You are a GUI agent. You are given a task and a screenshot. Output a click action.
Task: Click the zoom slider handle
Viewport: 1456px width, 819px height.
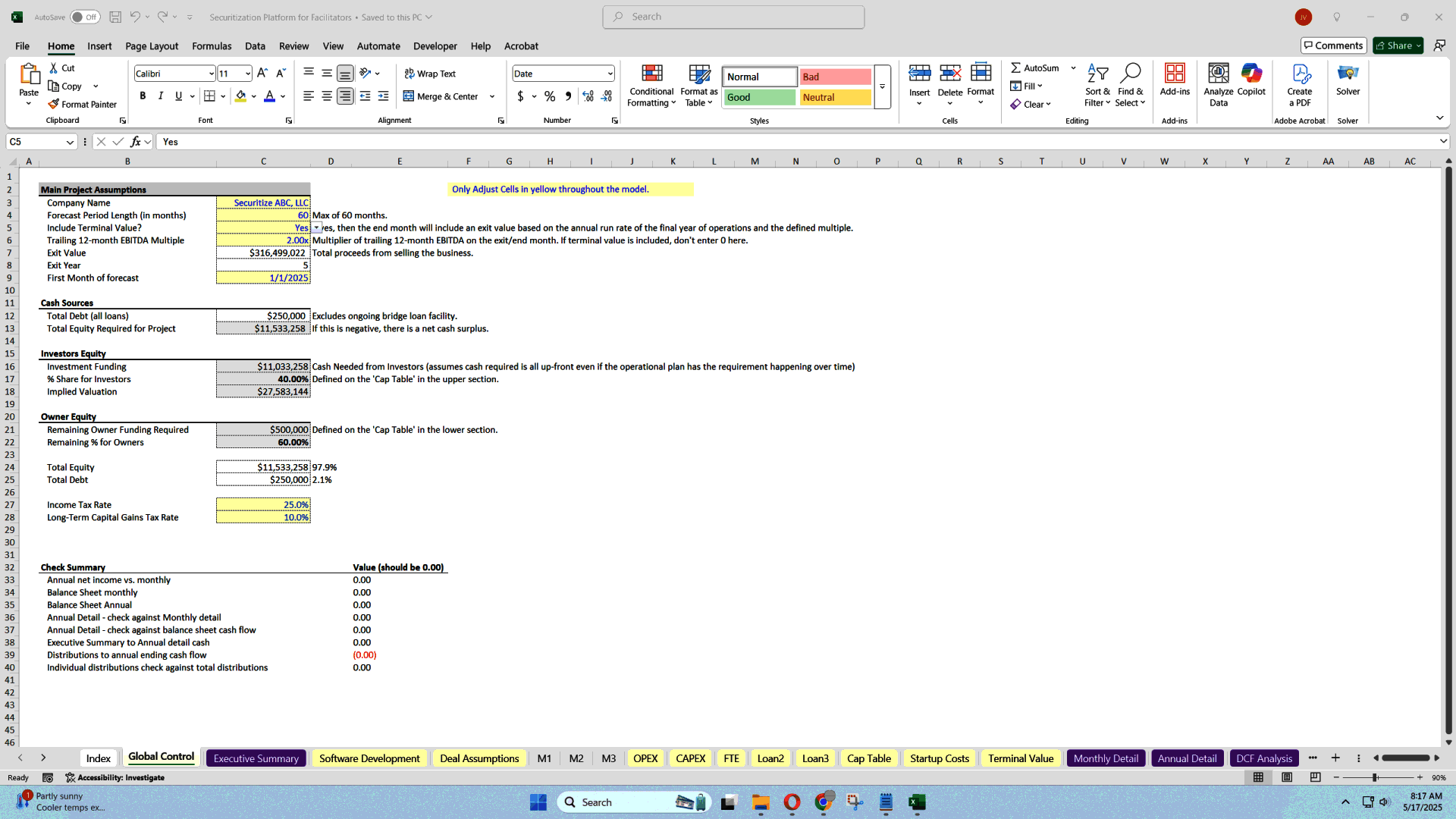click(1375, 777)
